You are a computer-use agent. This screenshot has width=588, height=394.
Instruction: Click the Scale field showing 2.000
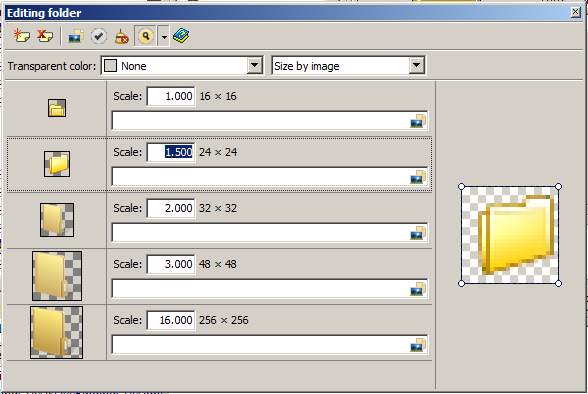coord(171,208)
